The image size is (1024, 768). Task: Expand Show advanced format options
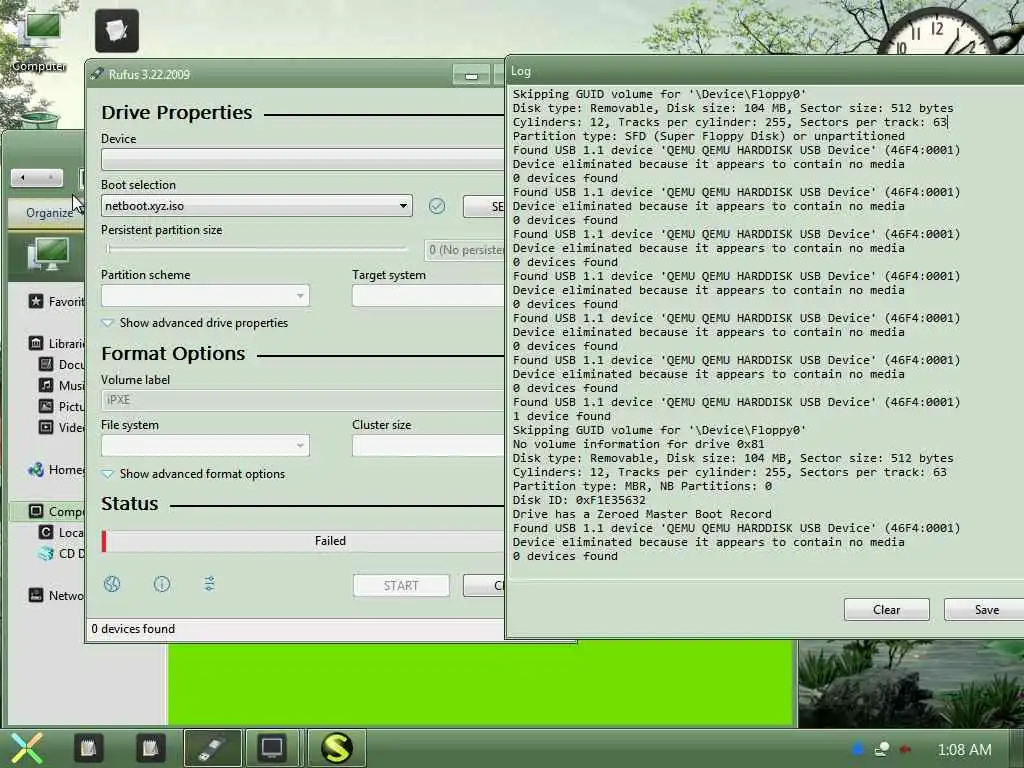pos(193,473)
